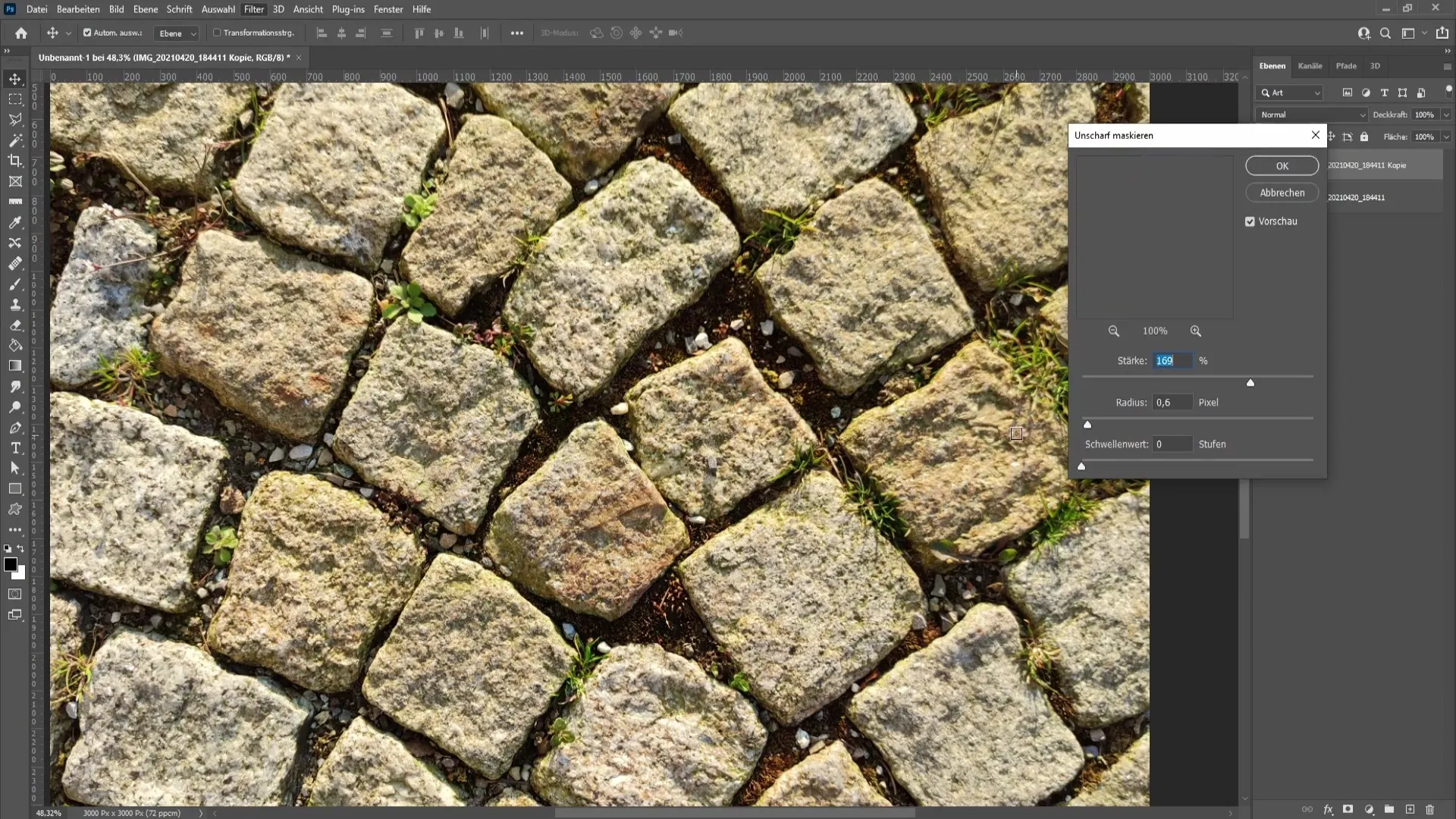Viewport: 1456px width, 819px height.
Task: Drag the Stärke slider value
Action: pyautogui.click(x=1250, y=382)
